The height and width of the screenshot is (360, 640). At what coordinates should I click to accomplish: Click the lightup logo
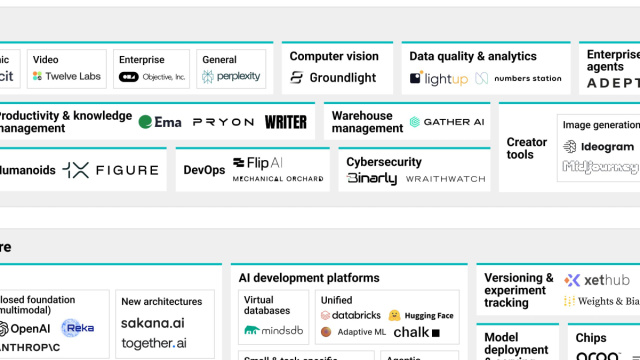[439, 78]
